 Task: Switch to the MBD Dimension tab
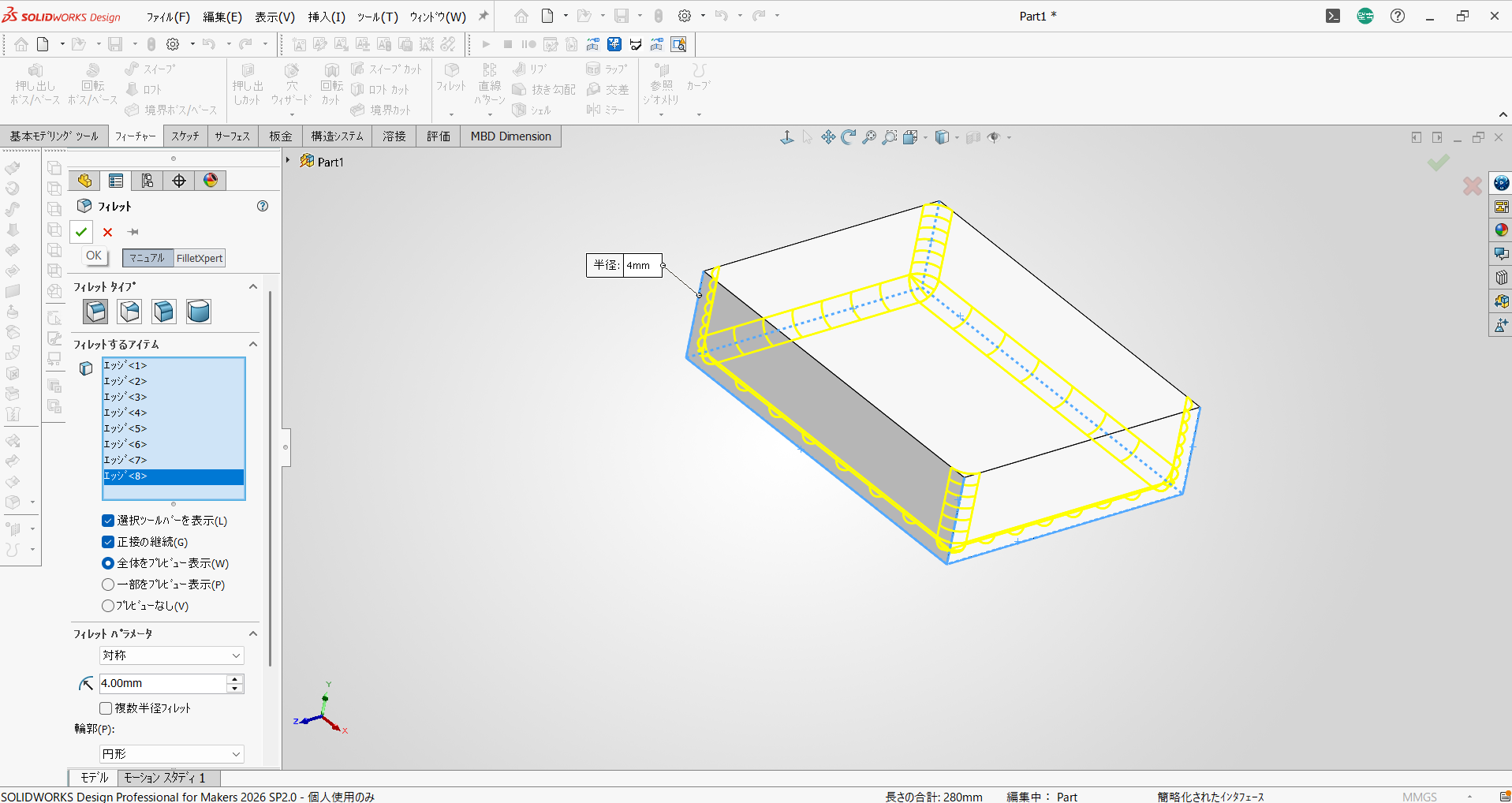coord(511,136)
